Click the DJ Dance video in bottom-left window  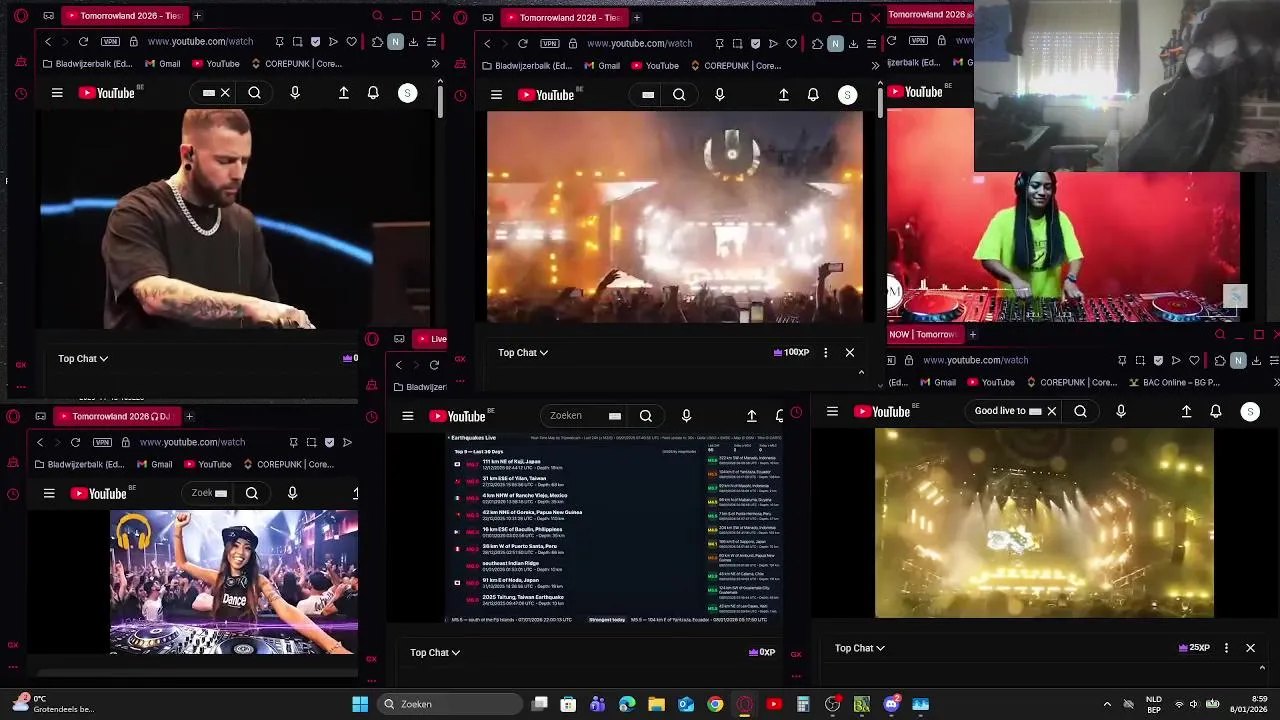click(x=234, y=582)
